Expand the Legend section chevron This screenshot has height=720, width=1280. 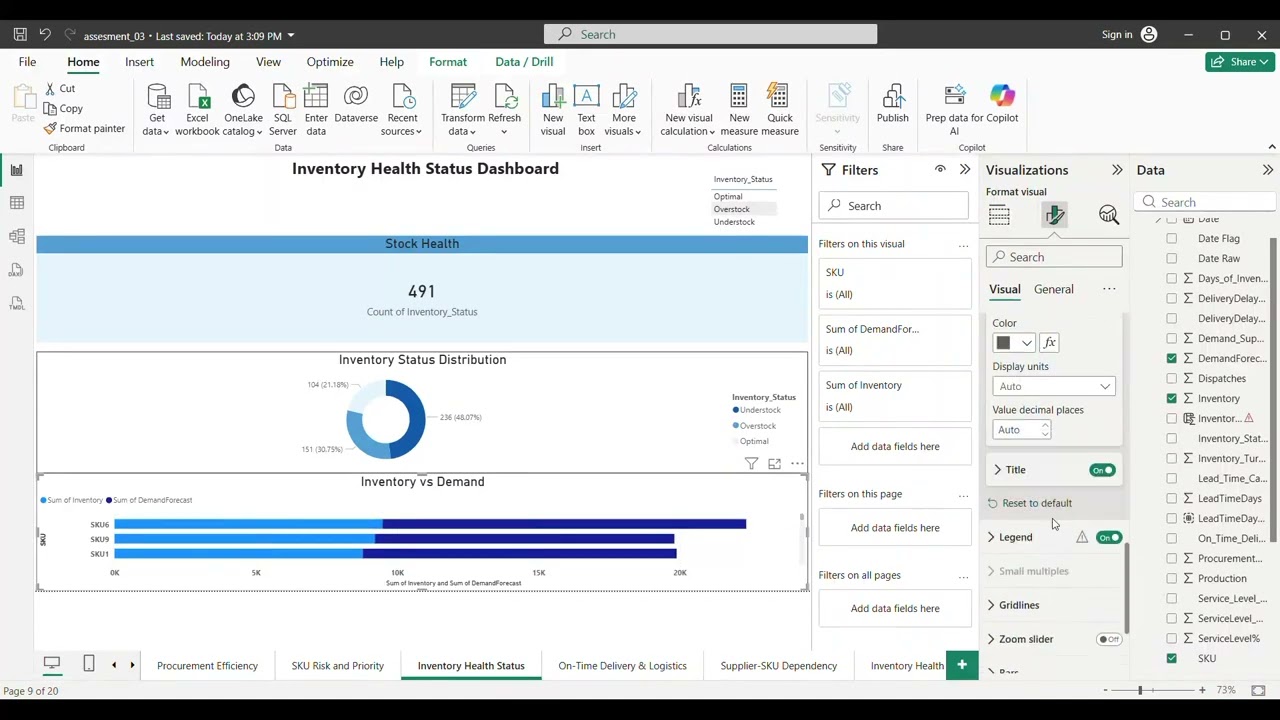[991, 538]
